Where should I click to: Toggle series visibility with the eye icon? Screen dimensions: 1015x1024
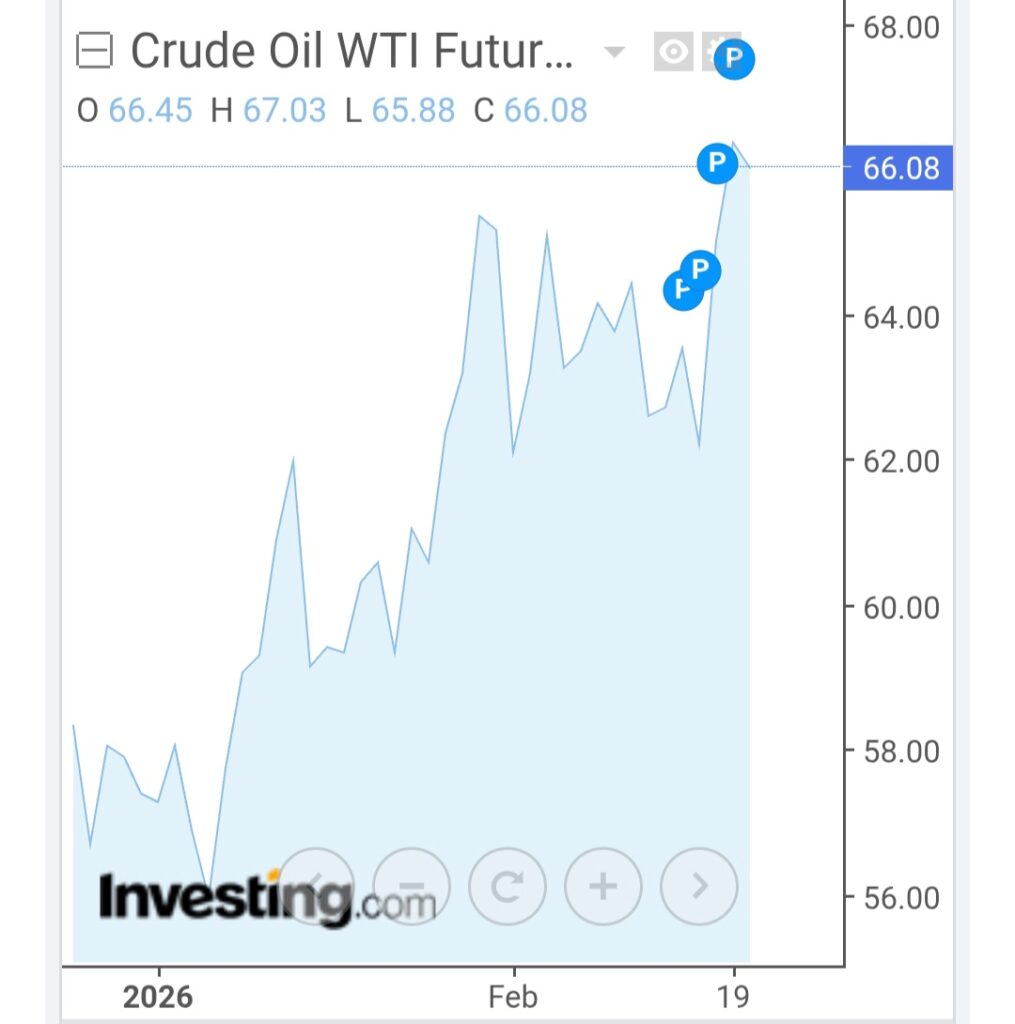673,52
